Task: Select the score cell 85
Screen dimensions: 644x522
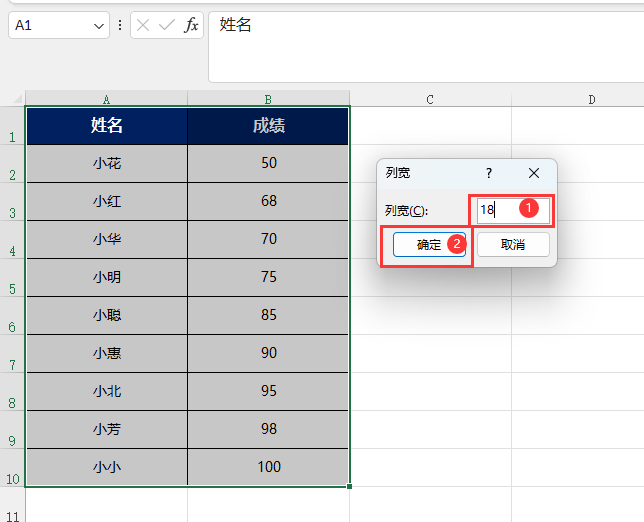Action: [x=268, y=315]
